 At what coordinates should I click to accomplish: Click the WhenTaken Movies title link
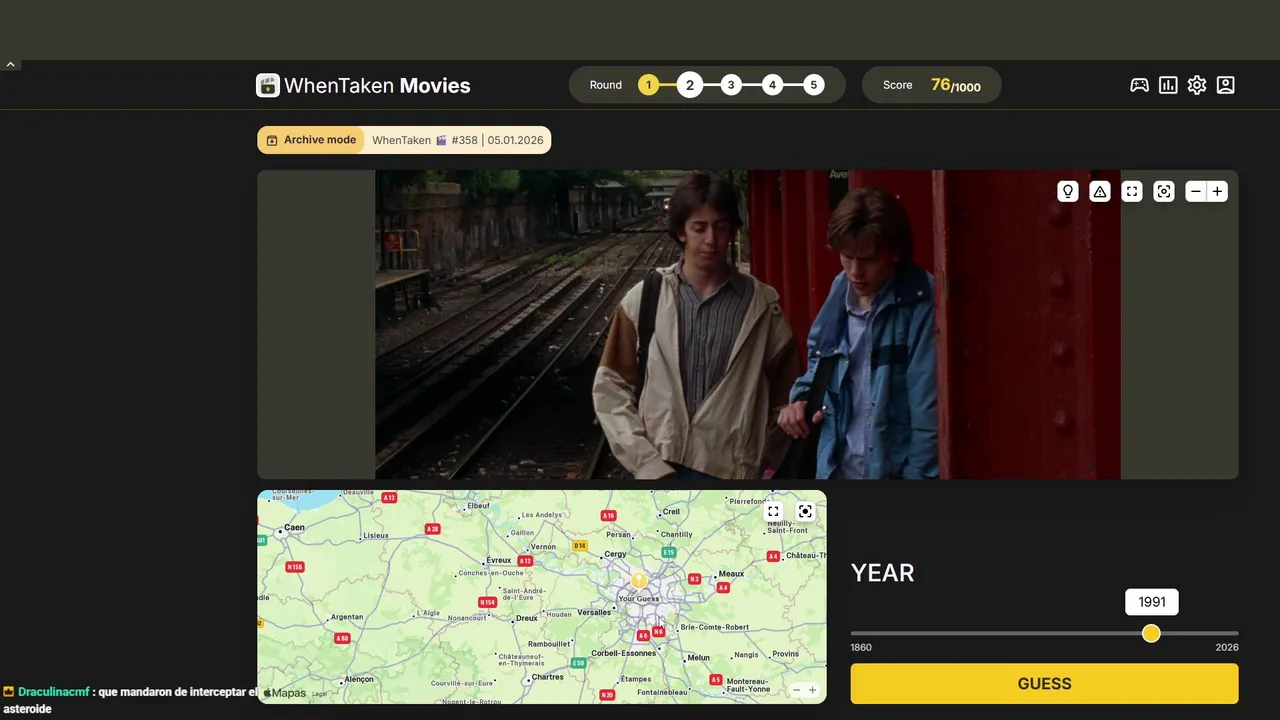(x=377, y=86)
